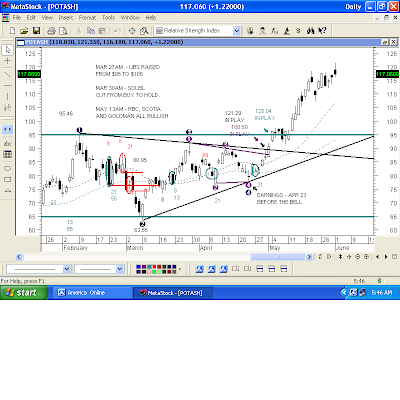Image resolution: width=400 pixels, height=400 pixels.
Task: Click the Copy icon
Action: [91, 31]
